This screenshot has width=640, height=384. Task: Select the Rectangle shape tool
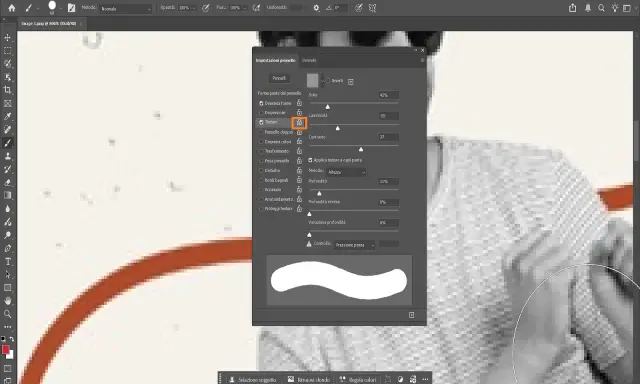(7, 288)
